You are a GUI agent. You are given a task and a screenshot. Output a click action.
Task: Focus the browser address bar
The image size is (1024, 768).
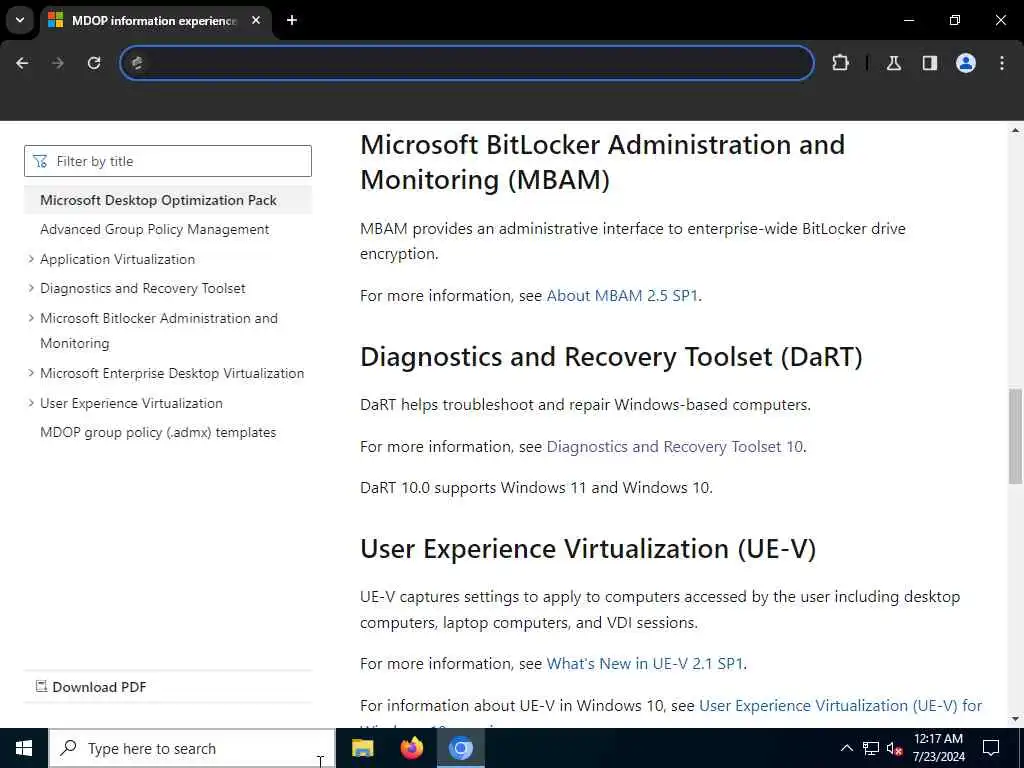(x=467, y=63)
